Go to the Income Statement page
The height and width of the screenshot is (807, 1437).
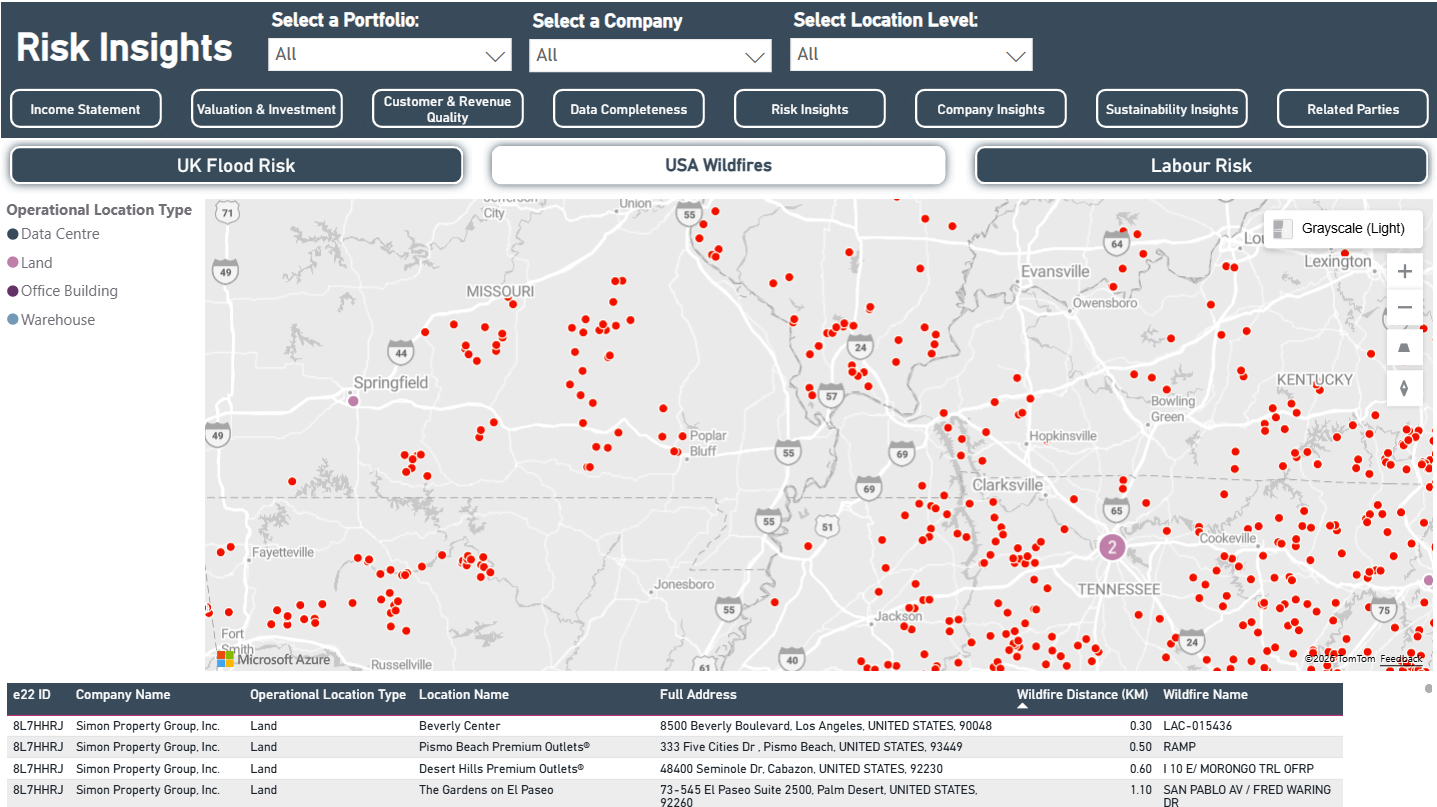pos(86,109)
